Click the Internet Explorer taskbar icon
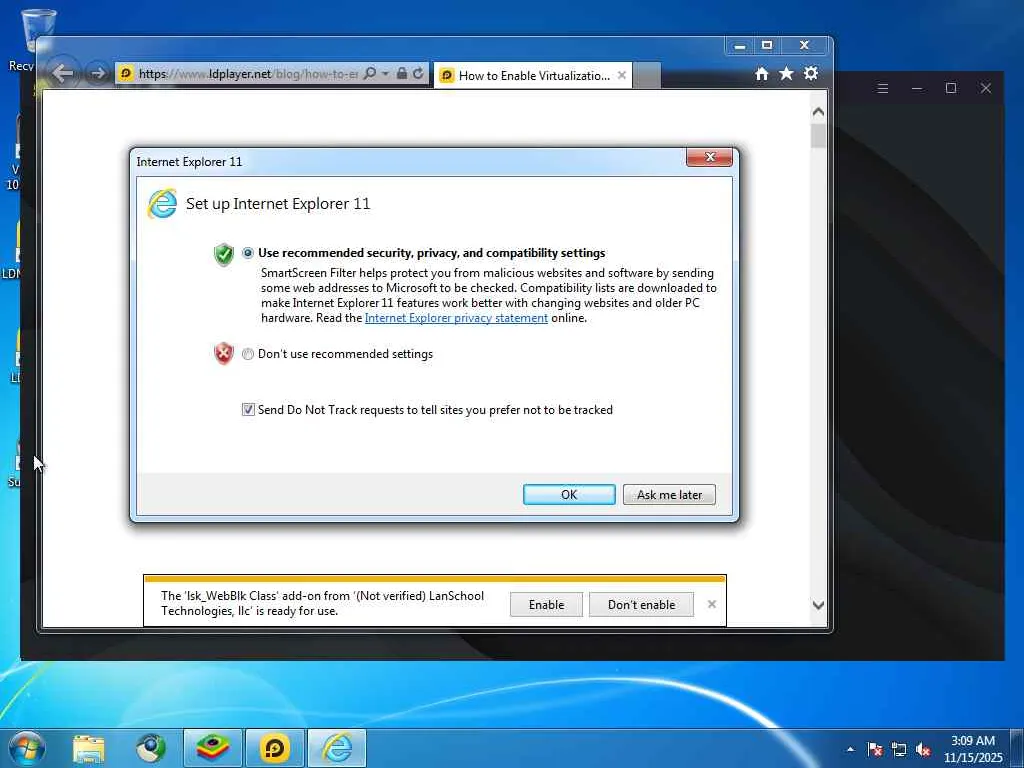The height and width of the screenshot is (768, 1024). coord(337,748)
